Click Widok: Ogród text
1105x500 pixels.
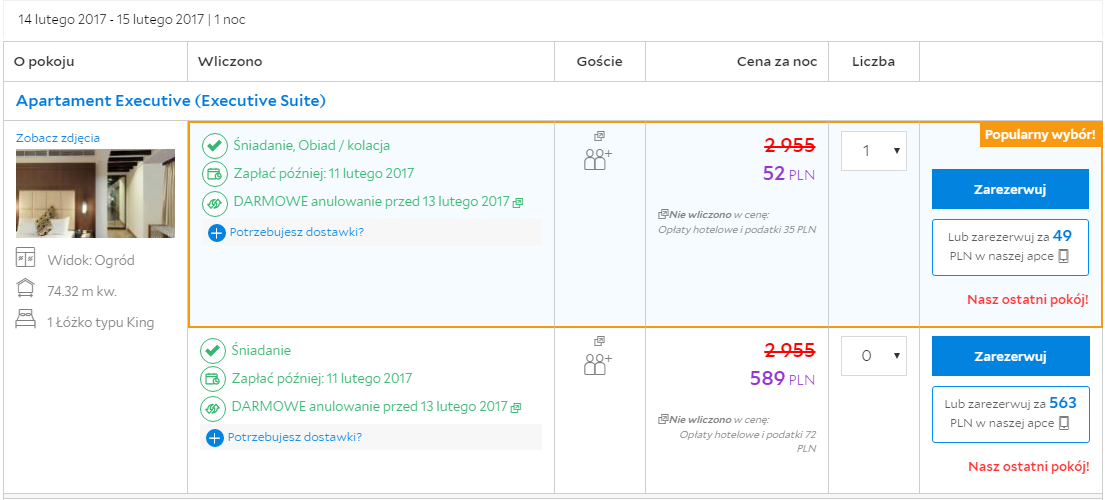91,260
